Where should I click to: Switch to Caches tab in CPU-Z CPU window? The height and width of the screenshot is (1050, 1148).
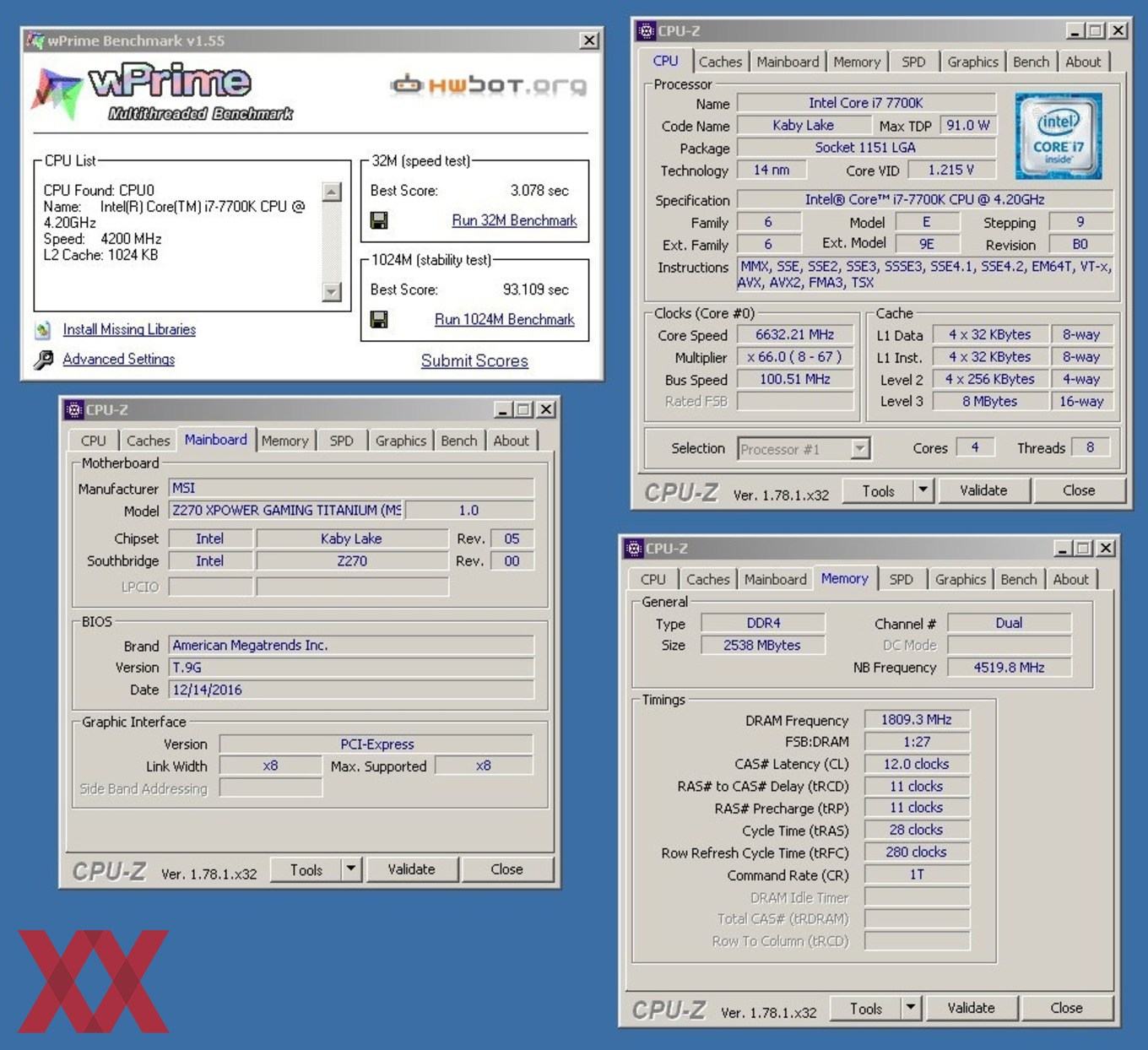[x=720, y=62]
